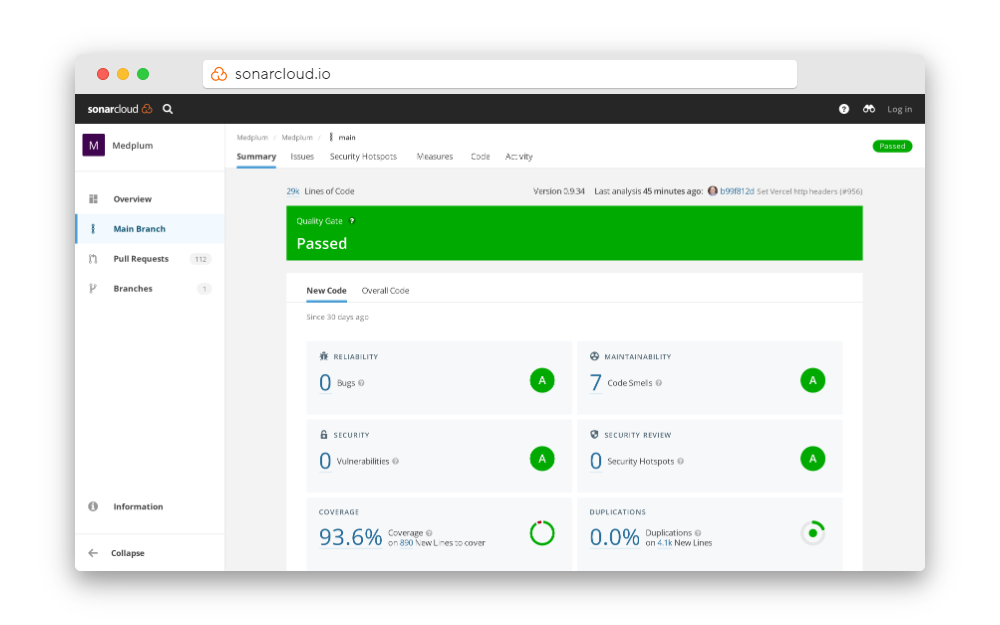Image resolution: width=1000 pixels, height=625 pixels.
Task: Open the help question mark icon
Action: click(844, 109)
